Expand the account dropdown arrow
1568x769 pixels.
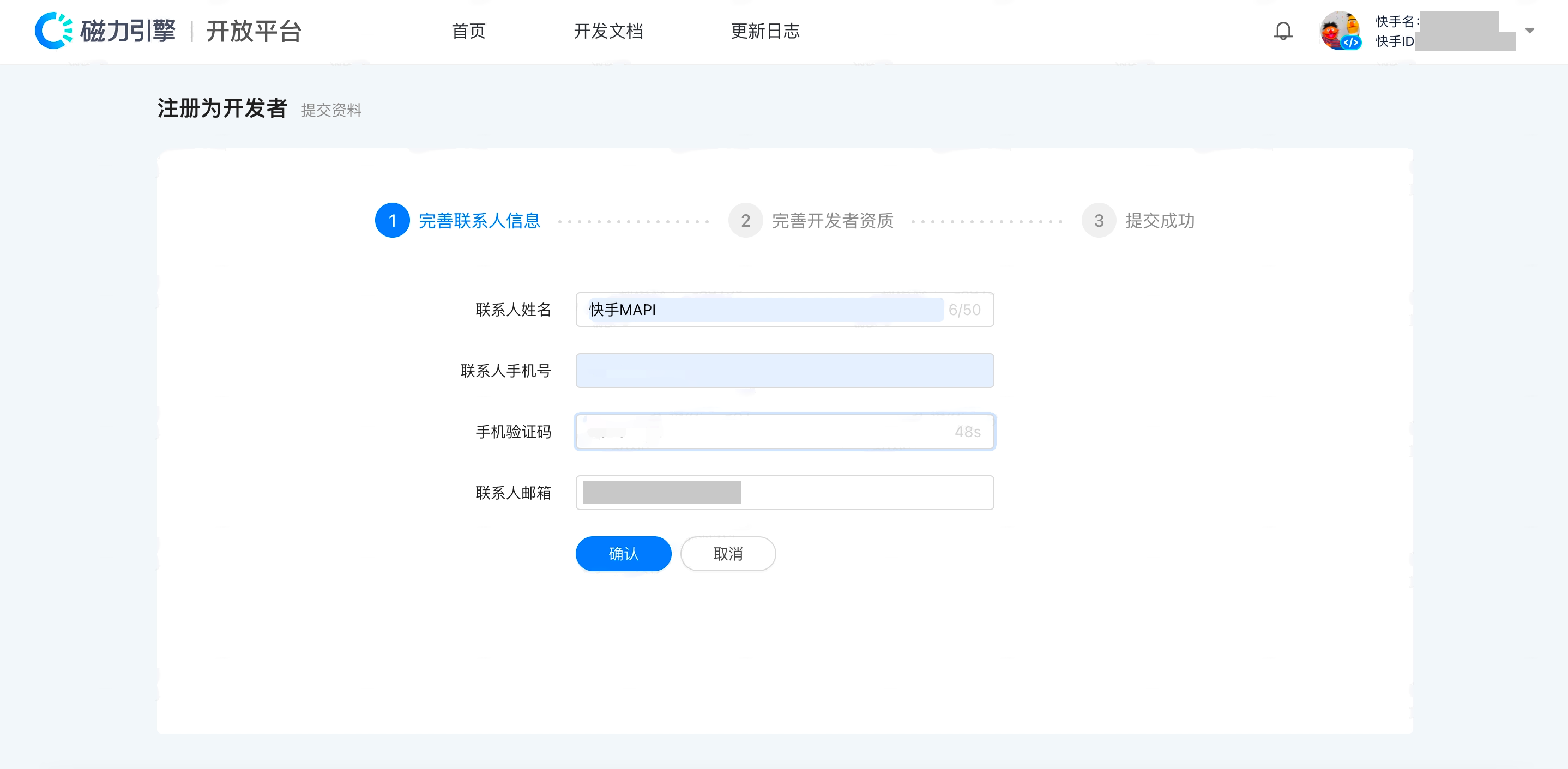[1530, 31]
